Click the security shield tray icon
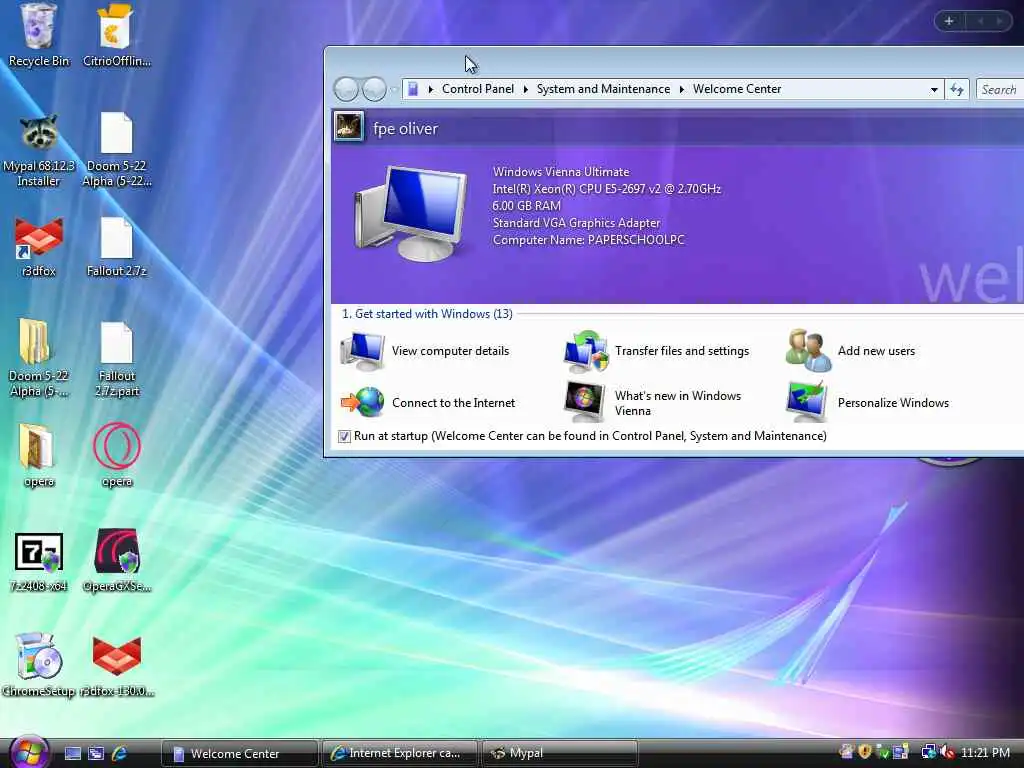1024x768 pixels. click(x=865, y=752)
